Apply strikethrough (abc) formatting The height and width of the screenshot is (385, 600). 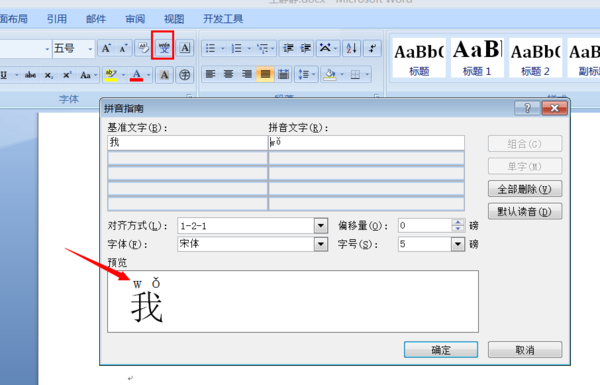pos(30,75)
